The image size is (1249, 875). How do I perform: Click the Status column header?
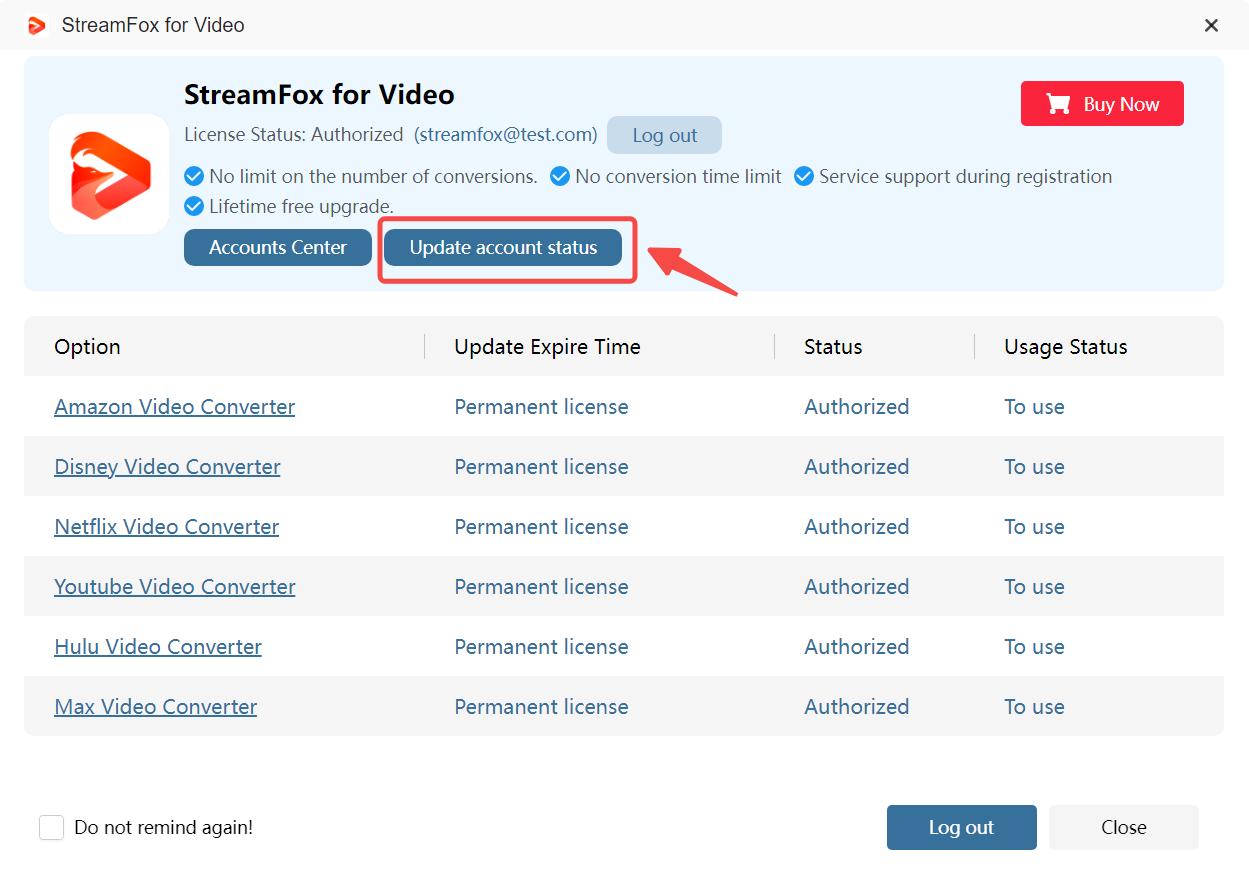pos(833,347)
